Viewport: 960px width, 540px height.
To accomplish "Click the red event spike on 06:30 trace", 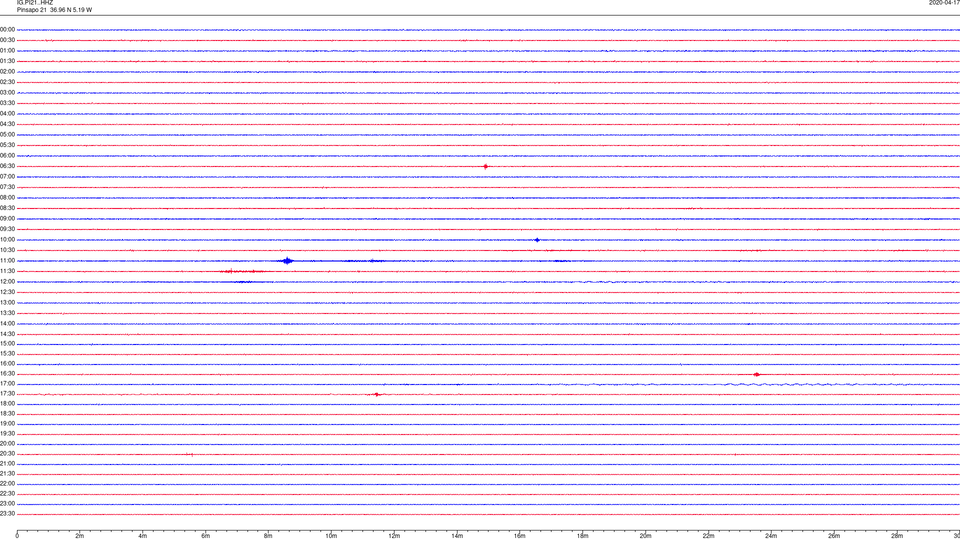I will pyautogui.click(x=486, y=167).
